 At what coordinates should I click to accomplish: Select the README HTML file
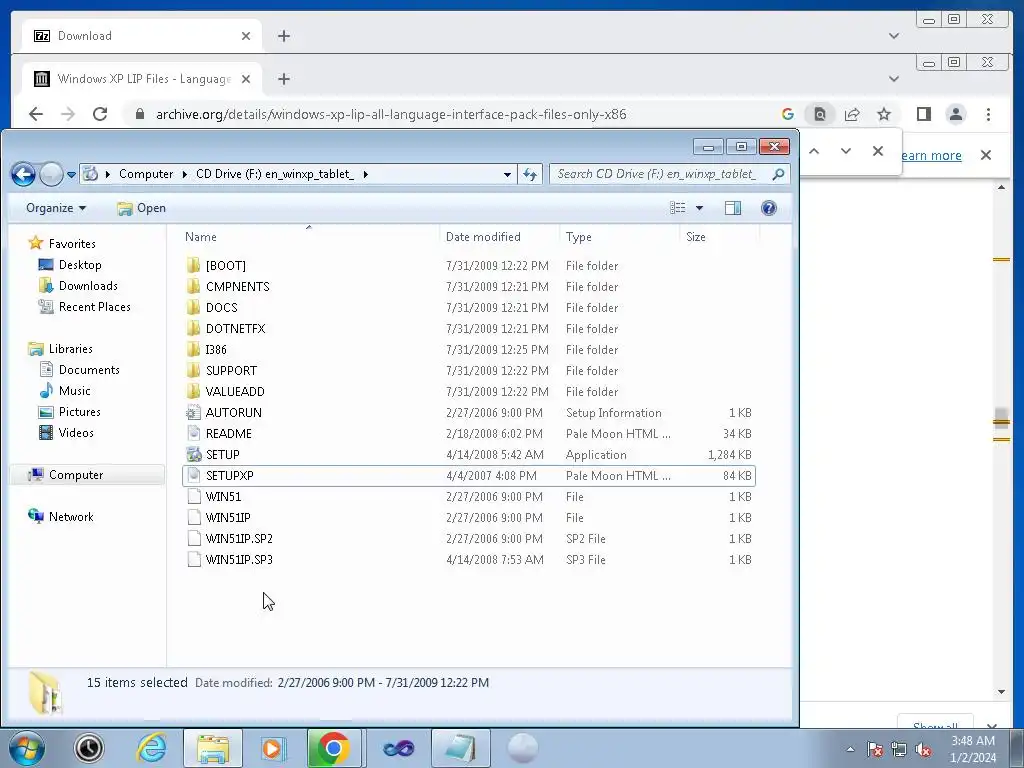point(468,434)
